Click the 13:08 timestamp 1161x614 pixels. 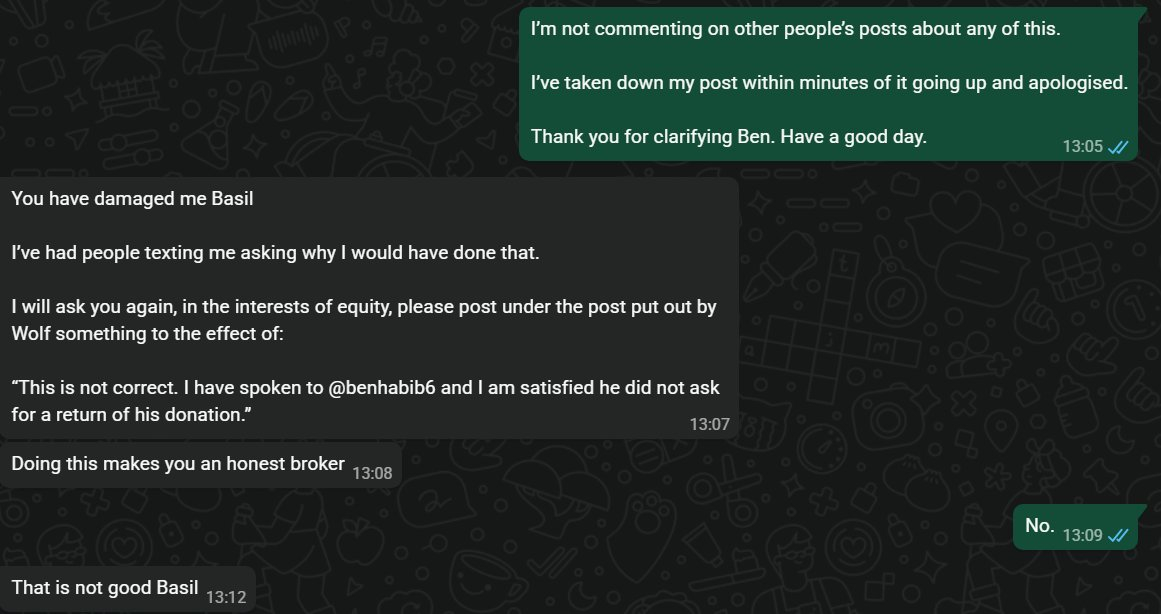pyautogui.click(x=372, y=472)
